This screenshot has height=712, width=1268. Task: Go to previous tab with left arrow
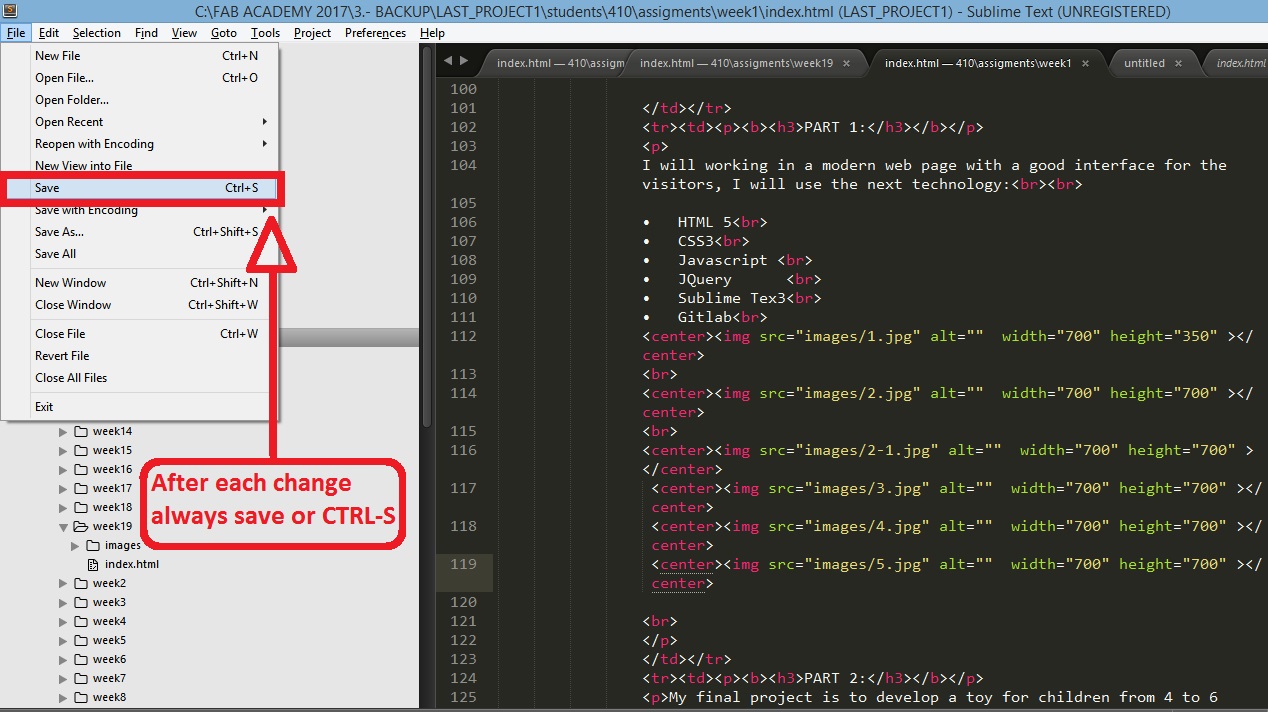tap(447, 61)
